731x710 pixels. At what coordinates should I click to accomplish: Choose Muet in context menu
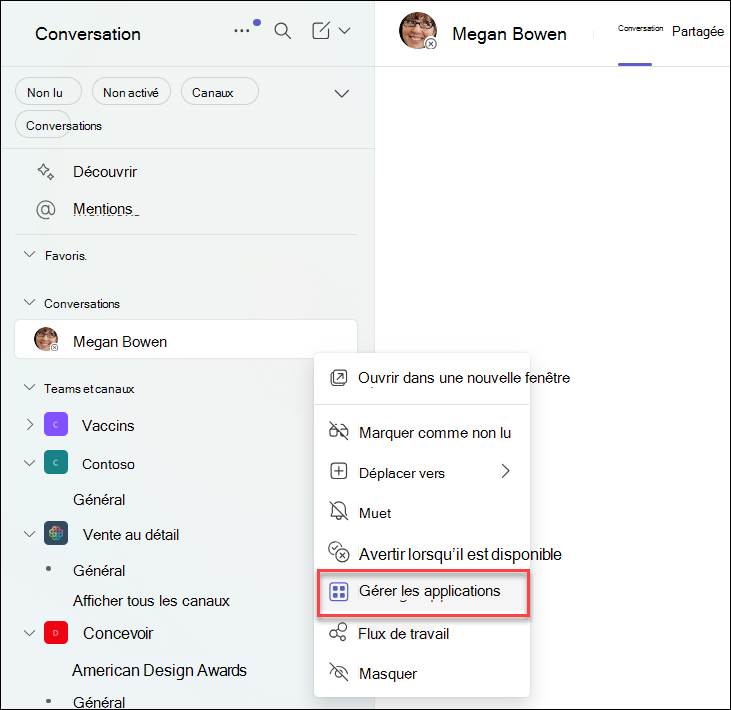pos(422,513)
